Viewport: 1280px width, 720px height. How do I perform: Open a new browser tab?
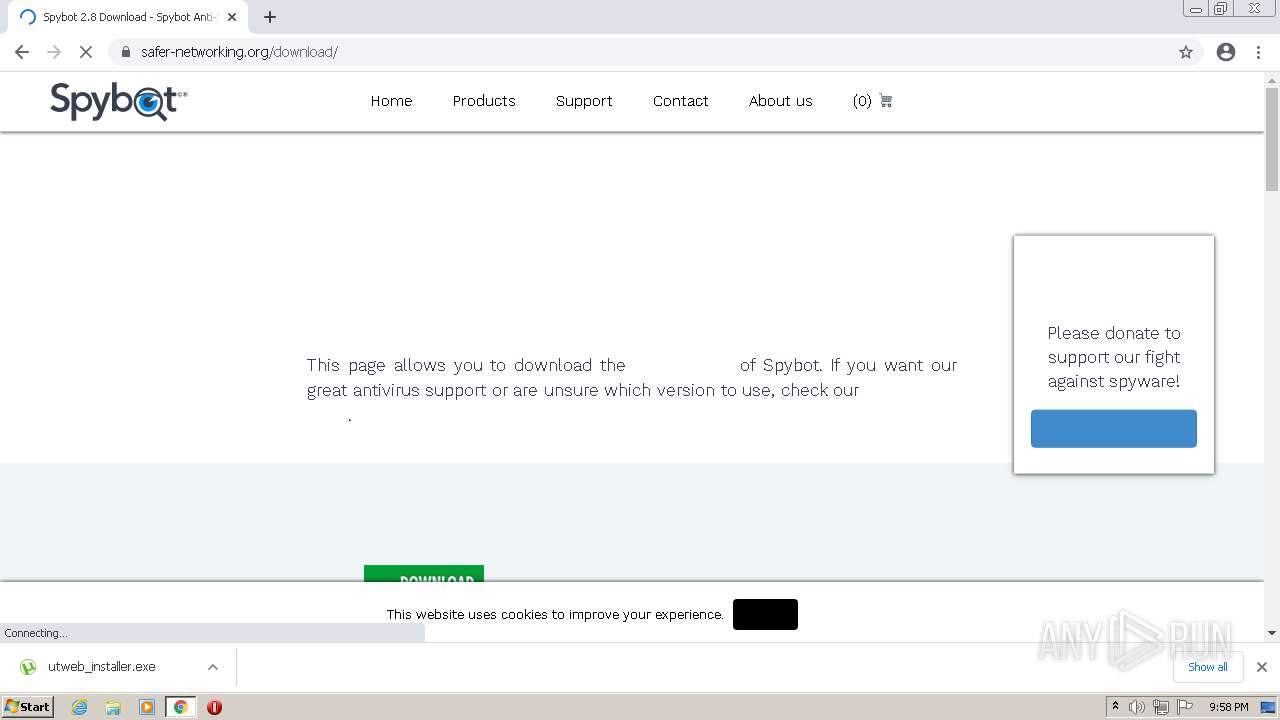(x=270, y=17)
